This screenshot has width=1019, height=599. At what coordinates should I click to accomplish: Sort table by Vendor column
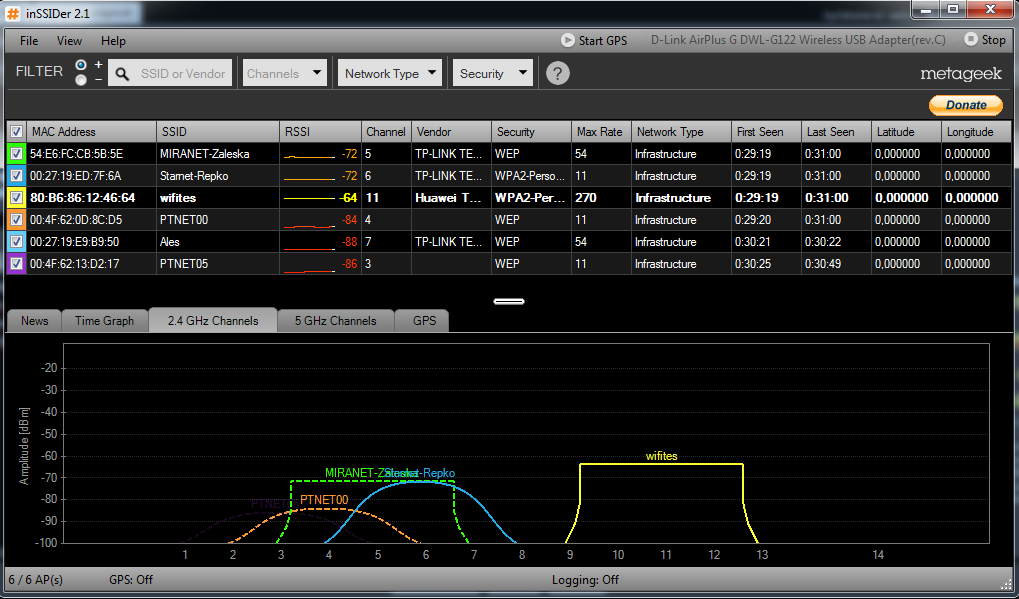[452, 132]
